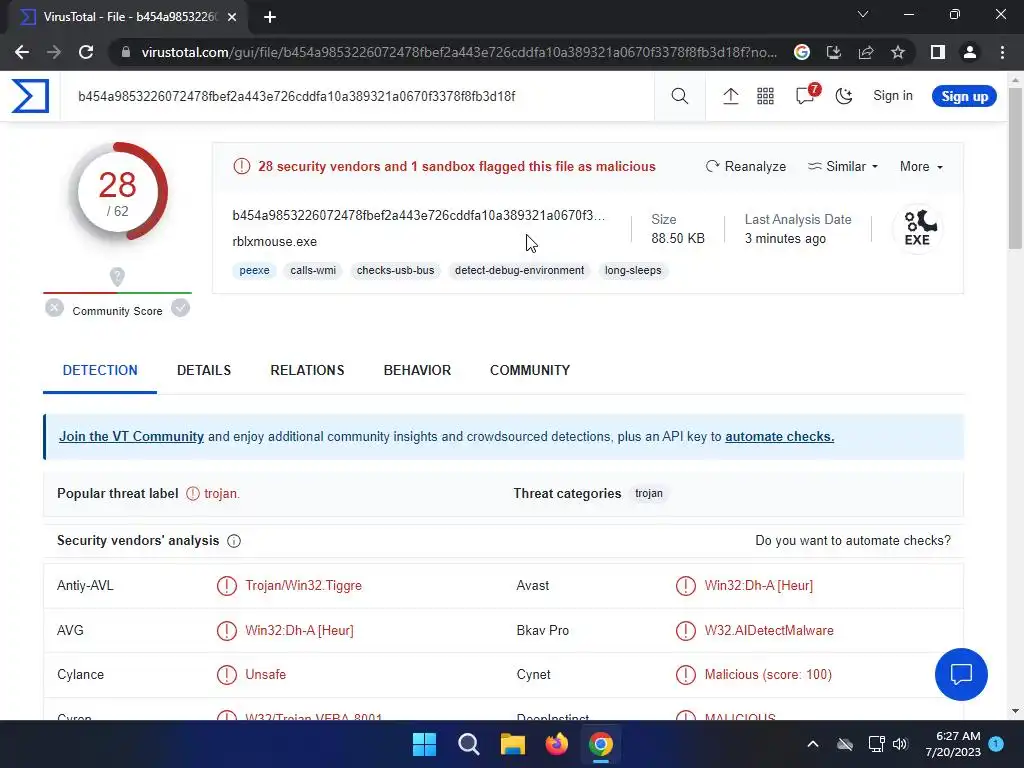Screen dimensions: 1024x768
Task: Click Malicious (score: 100) result text
Action: [x=768, y=675]
